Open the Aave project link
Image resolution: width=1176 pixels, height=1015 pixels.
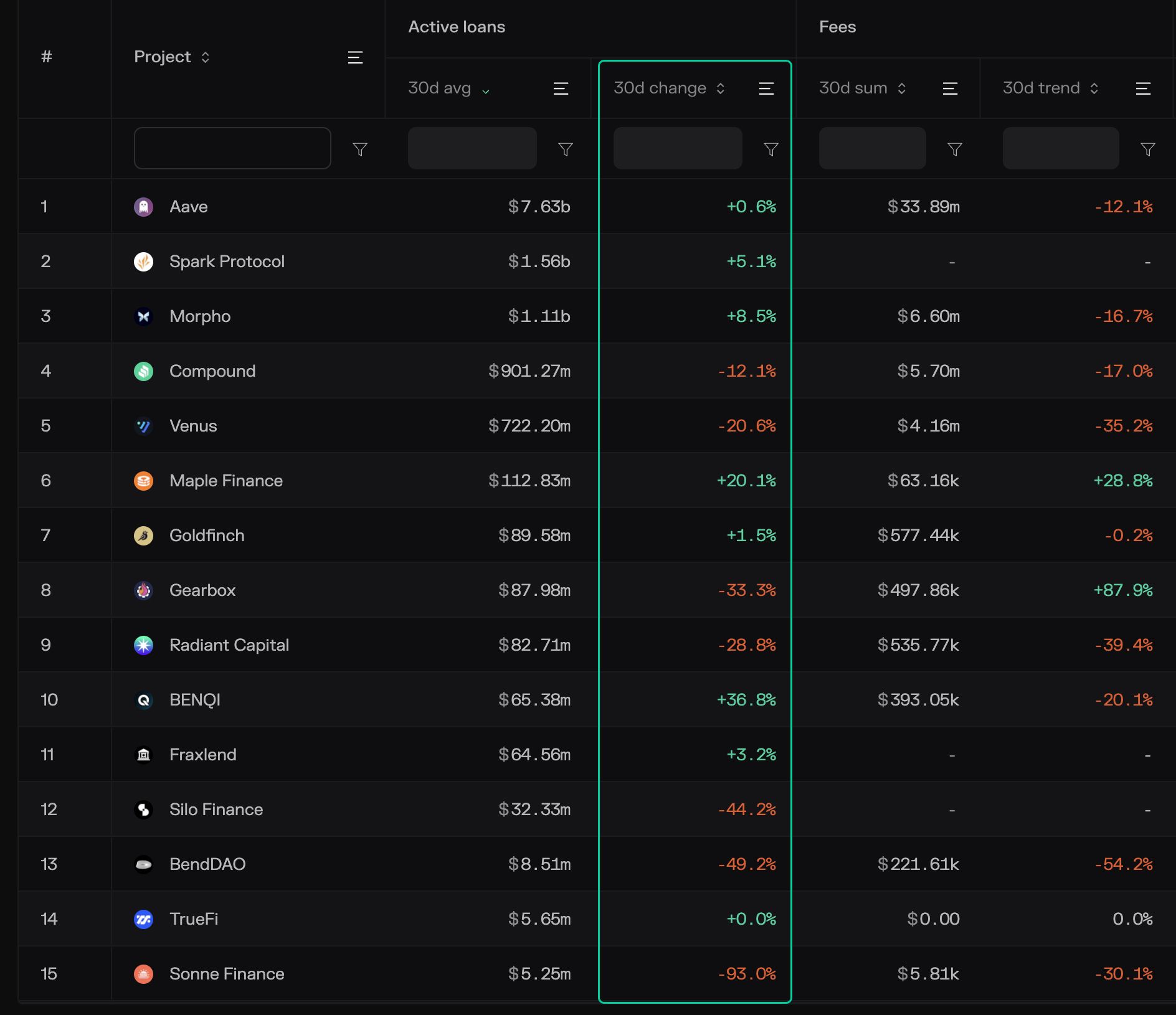[189, 207]
